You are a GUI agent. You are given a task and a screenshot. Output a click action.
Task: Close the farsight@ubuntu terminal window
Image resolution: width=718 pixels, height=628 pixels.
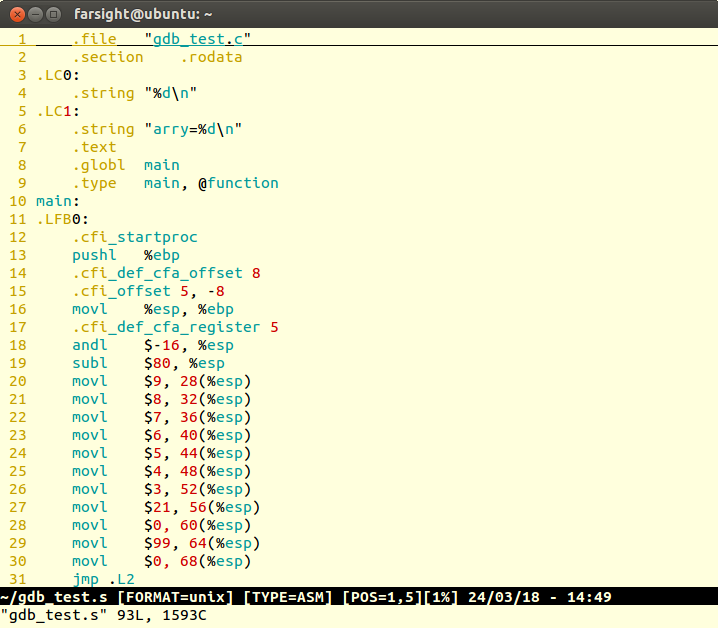[17, 15]
